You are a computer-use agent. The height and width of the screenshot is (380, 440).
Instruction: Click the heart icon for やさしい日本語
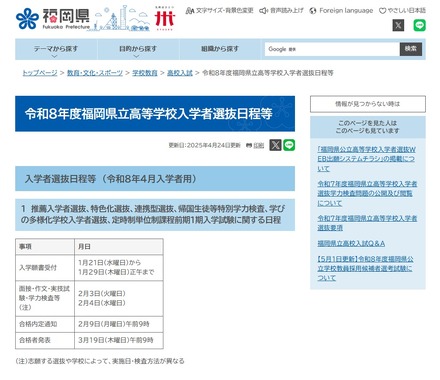pos(382,11)
